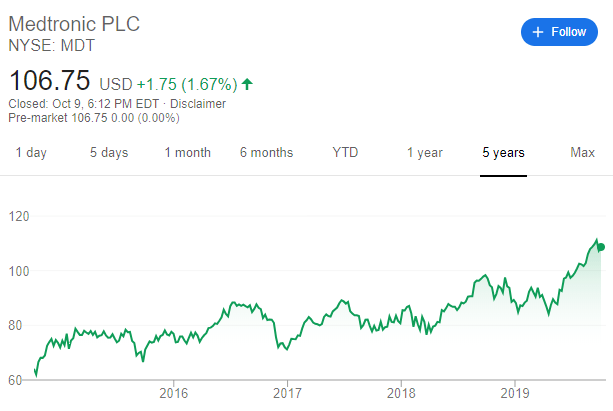Click the USD currency label
This screenshot has width=613, height=411.
pos(116,84)
